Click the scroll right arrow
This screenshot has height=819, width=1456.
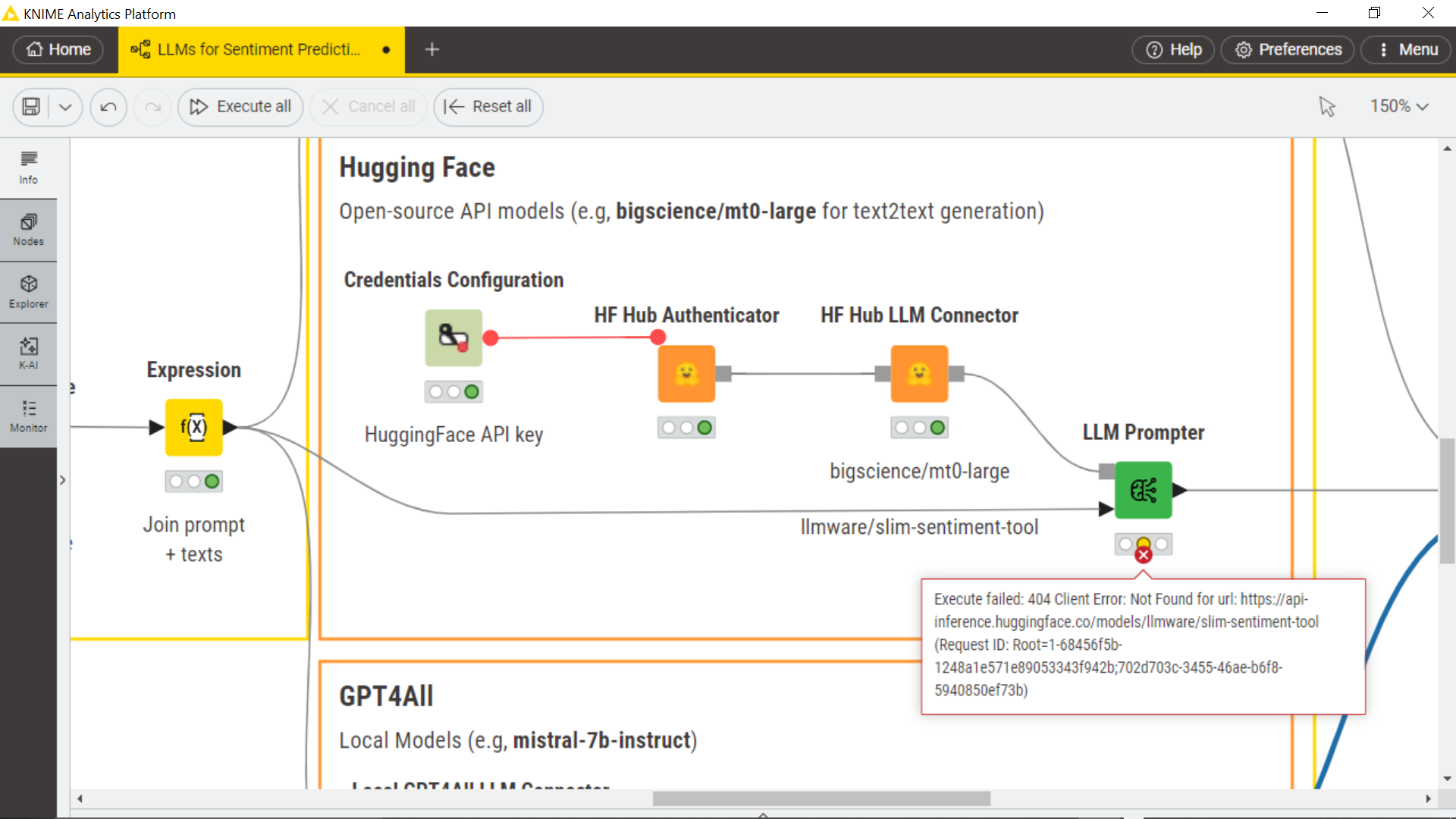click(1428, 799)
